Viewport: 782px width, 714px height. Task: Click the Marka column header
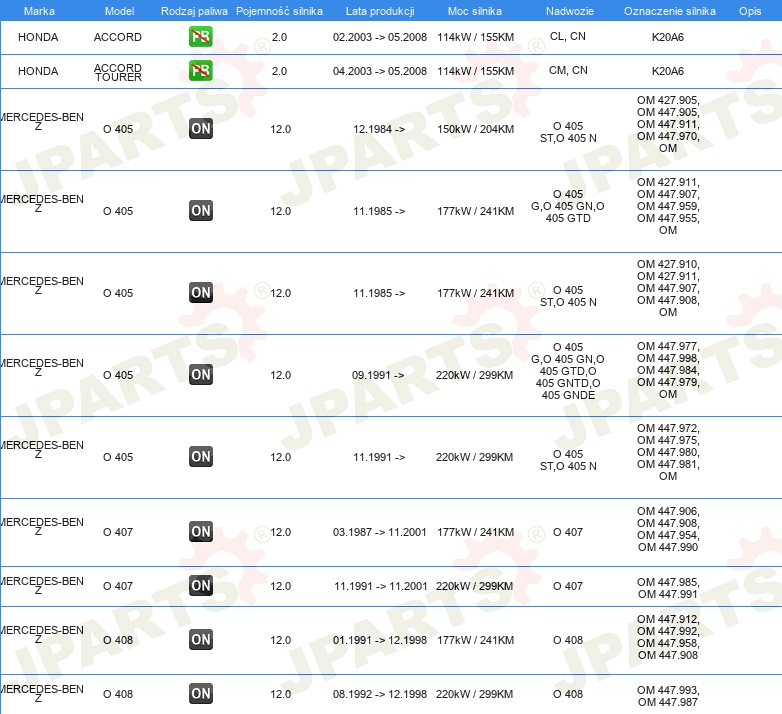pos(39,11)
